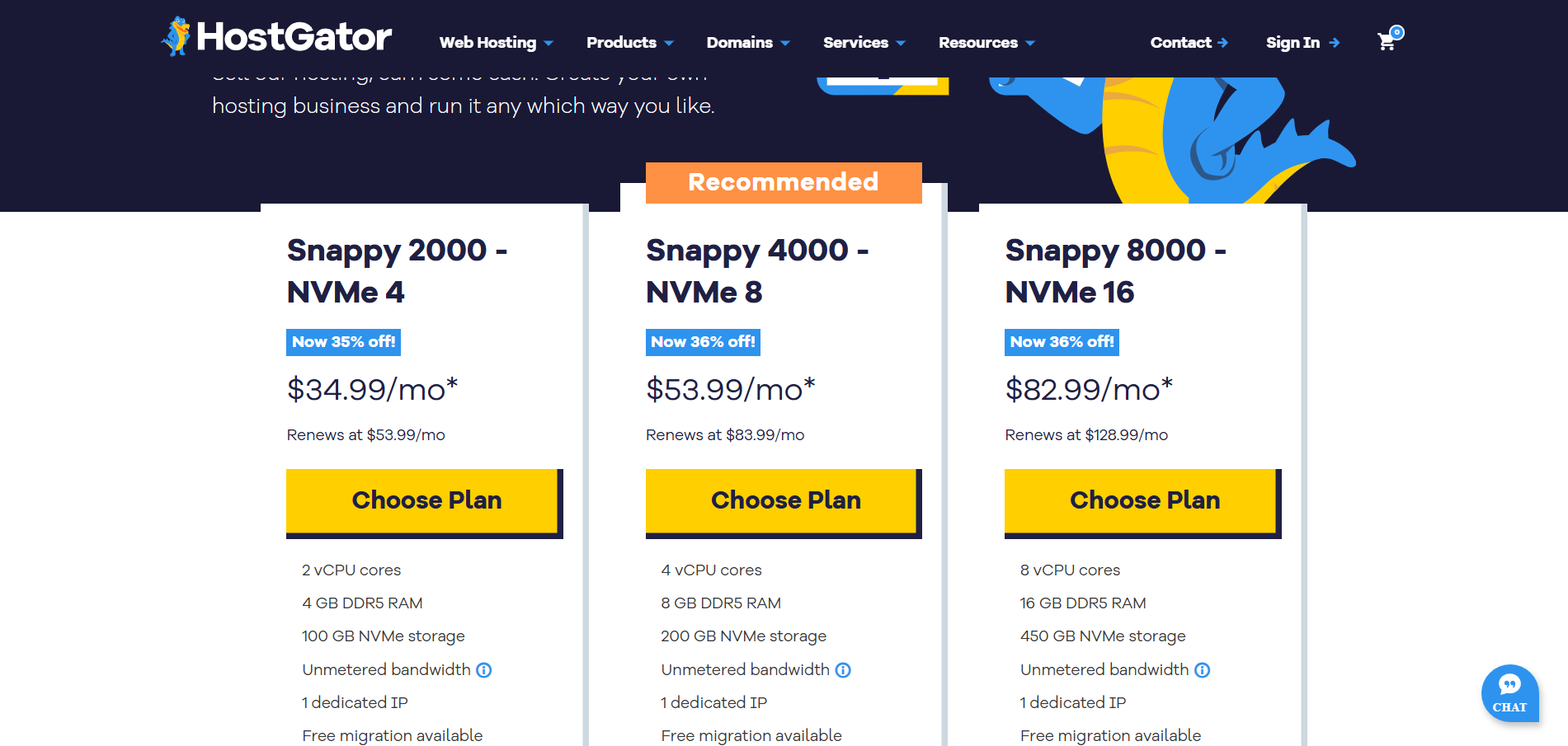Show bandwidth info for Snappy 8000
The width and height of the screenshot is (1568, 746).
pyautogui.click(x=1203, y=670)
